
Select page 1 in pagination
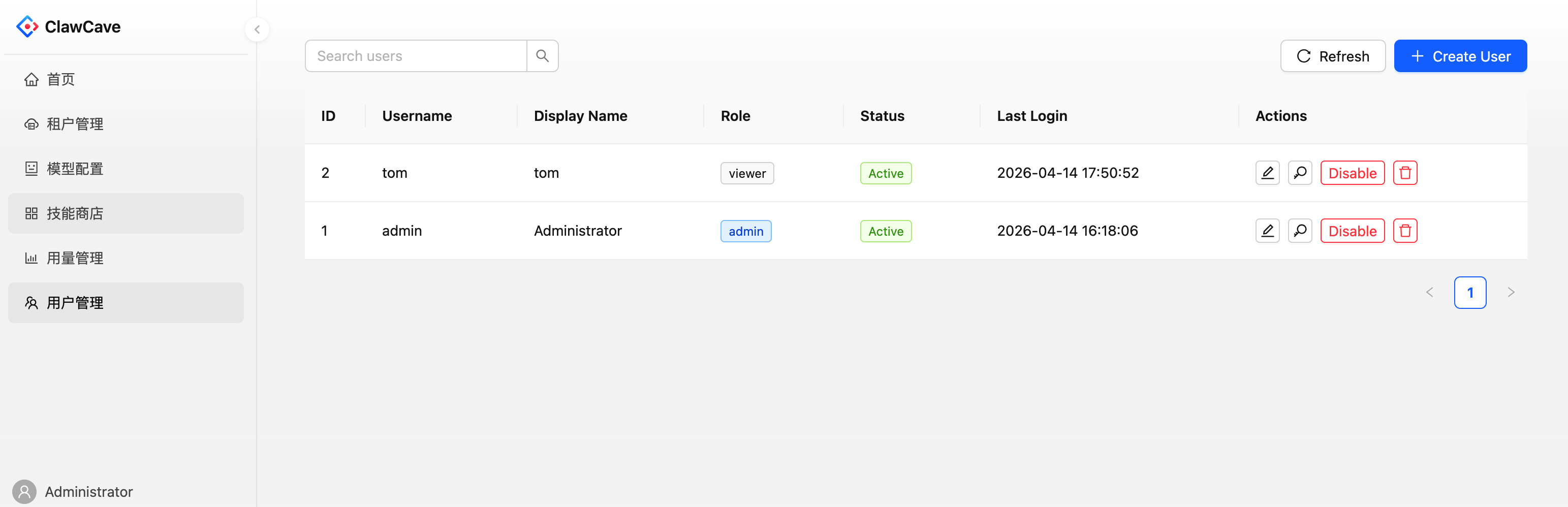coord(1469,292)
